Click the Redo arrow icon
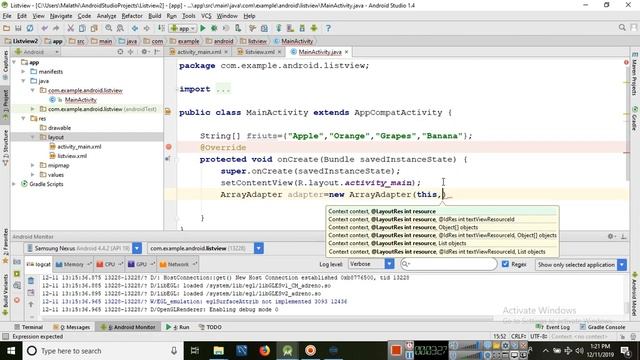The width and height of the screenshot is (640, 360). click(x=56, y=28)
